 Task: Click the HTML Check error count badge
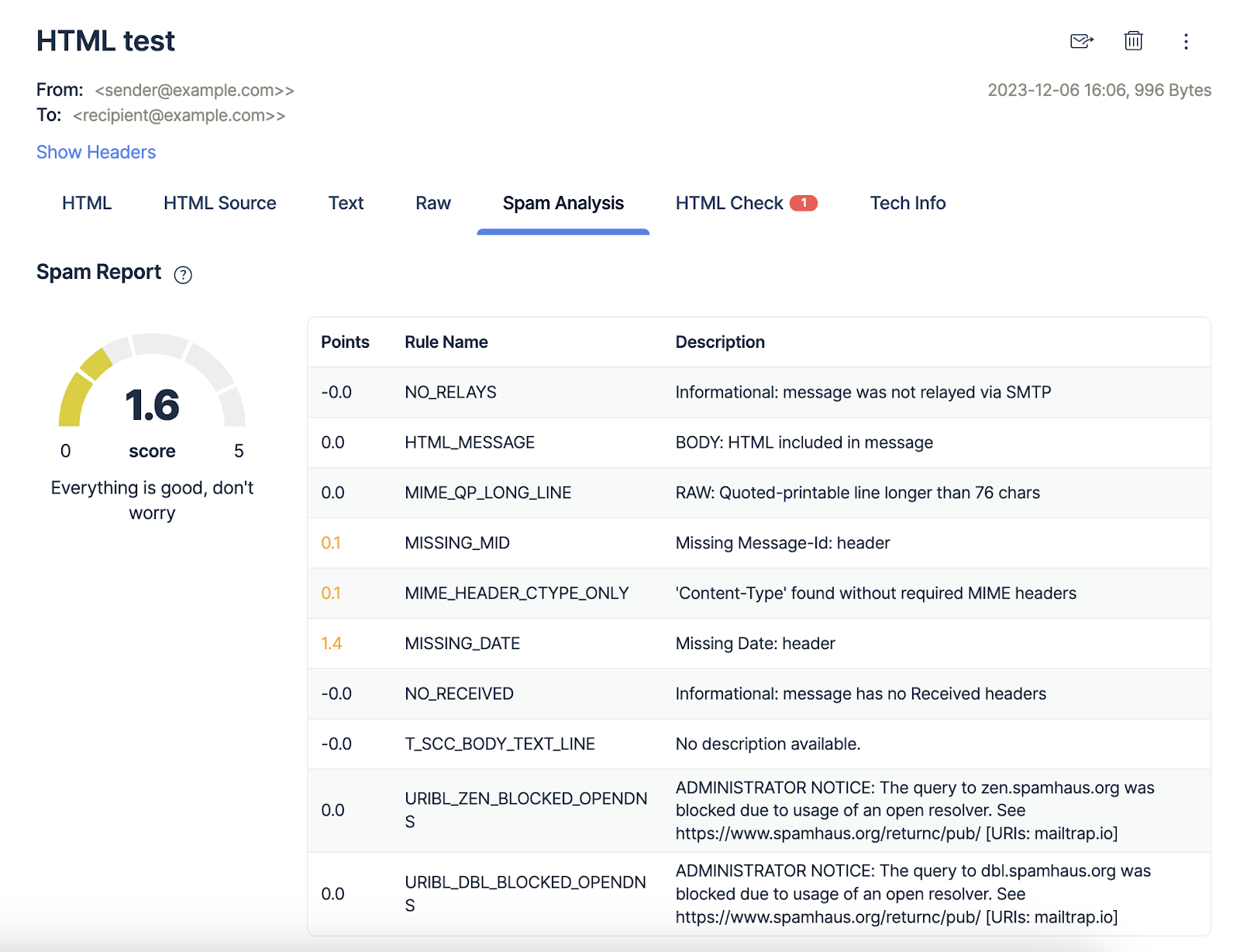803,202
